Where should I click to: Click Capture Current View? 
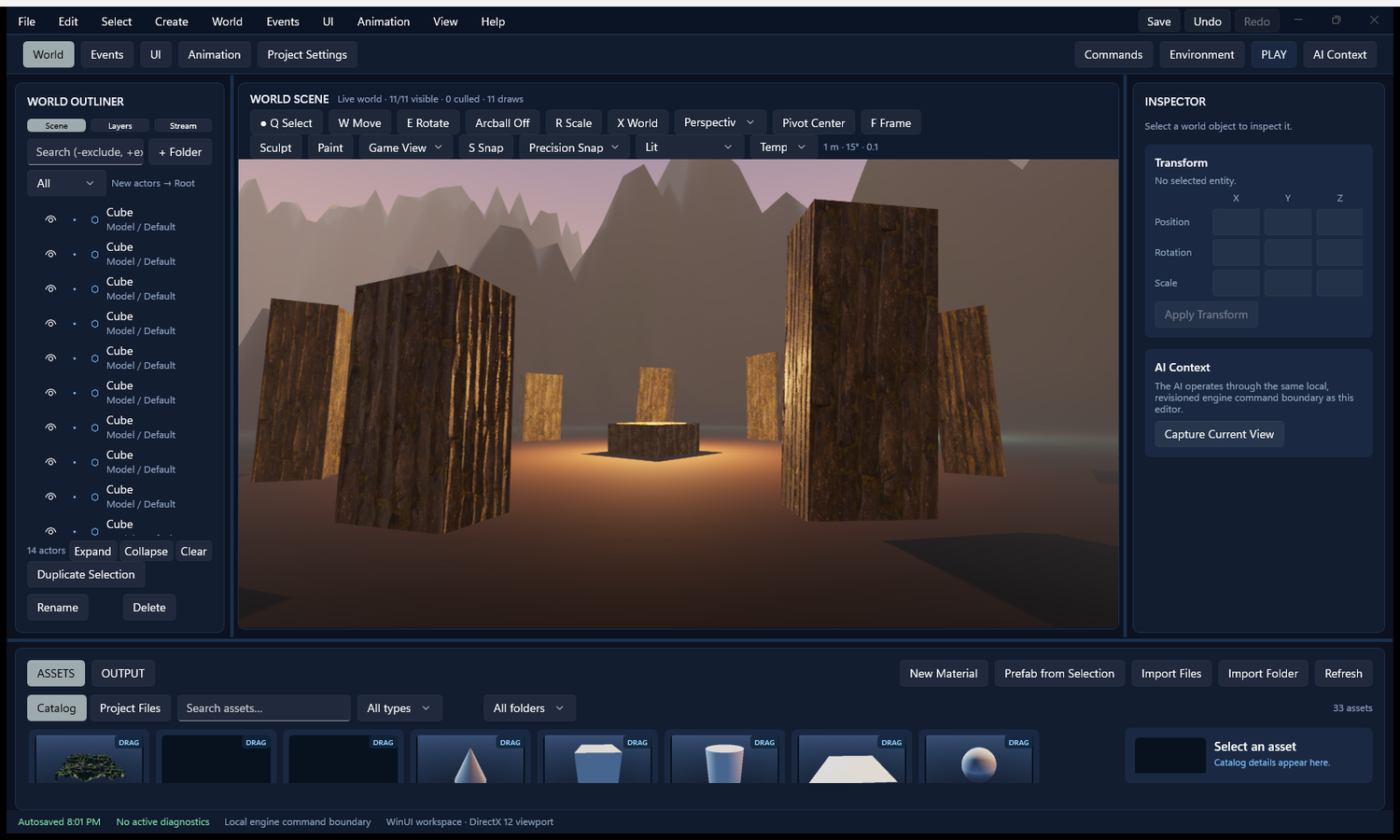tap(1219, 434)
